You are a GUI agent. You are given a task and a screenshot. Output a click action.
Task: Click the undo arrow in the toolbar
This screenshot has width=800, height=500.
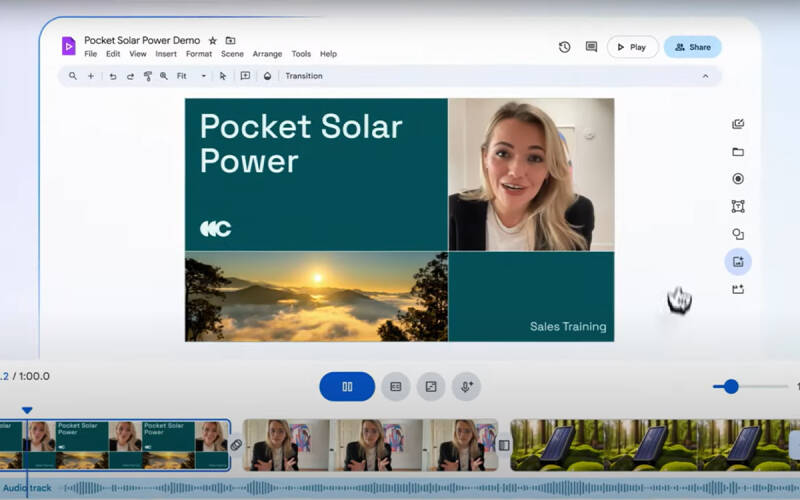[112, 76]
